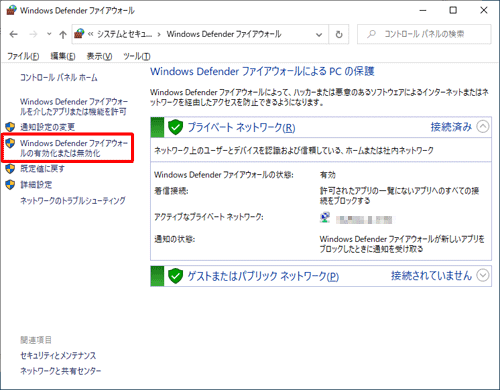Refresh the control panel page
The height and width of the screenshot is (390, 500).
point(339,34)
